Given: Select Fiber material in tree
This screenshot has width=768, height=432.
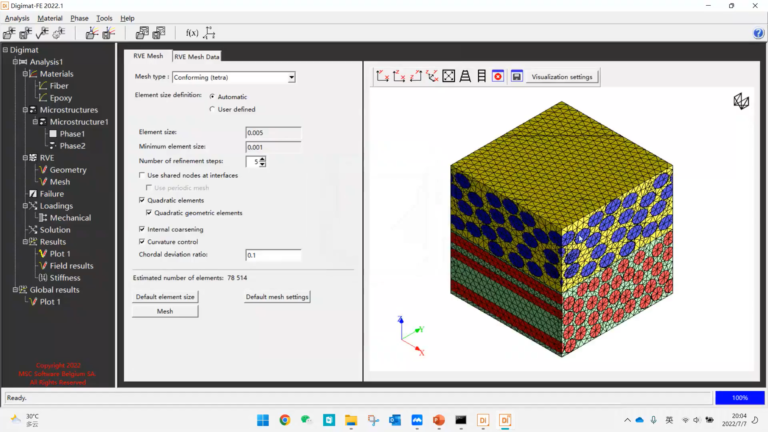Looking at the screenshot, I should tap(59, 86).
